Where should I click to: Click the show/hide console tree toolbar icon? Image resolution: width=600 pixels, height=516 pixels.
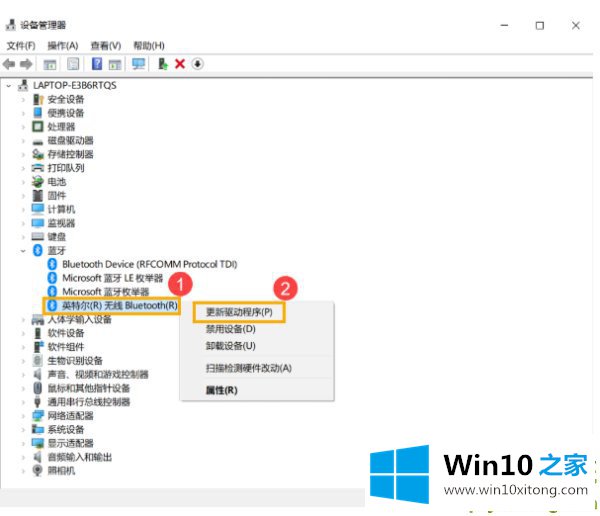[x=50, y=64]
